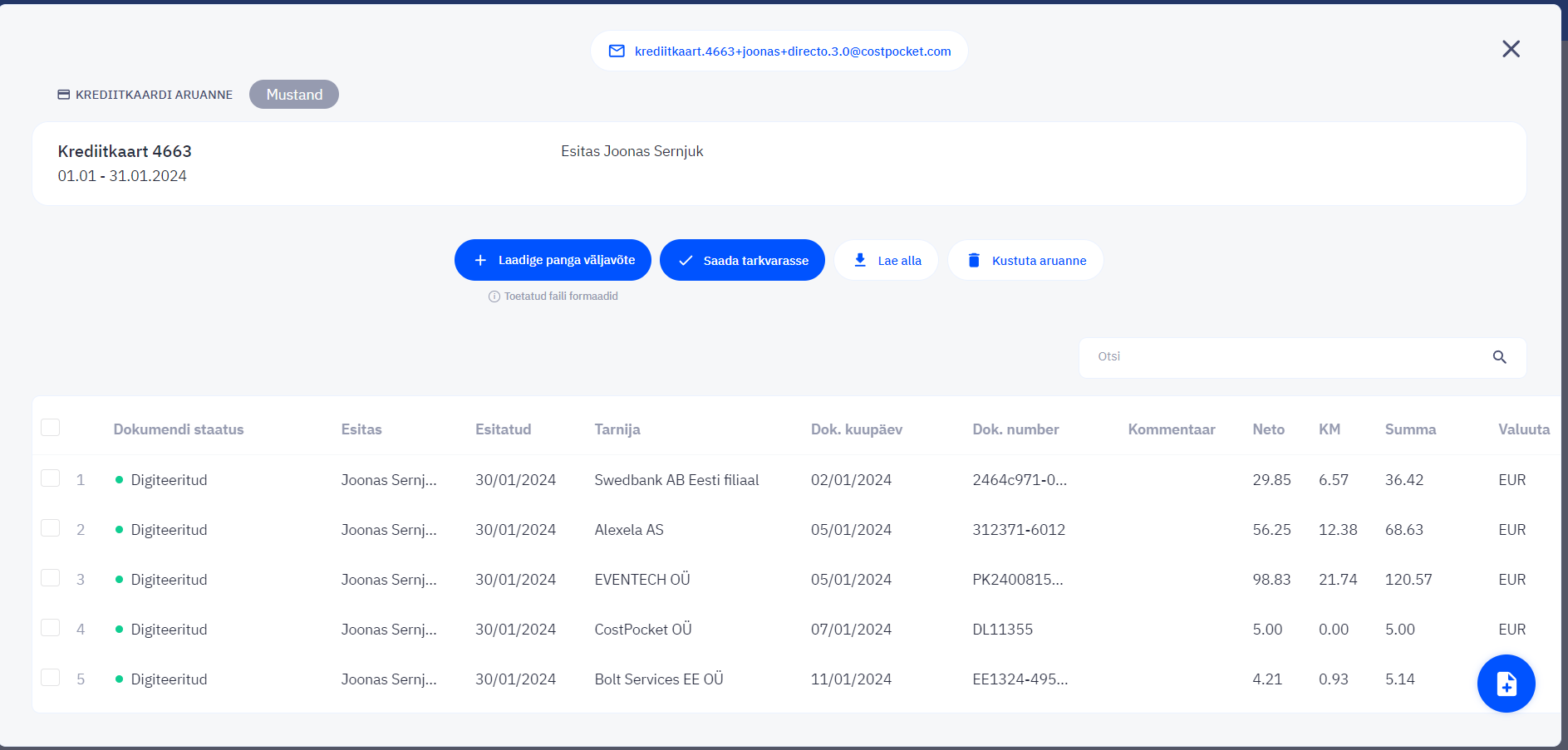Toggle the select-all checkbox in table header
Screen dimensions: 1568x750
point(51,428)
